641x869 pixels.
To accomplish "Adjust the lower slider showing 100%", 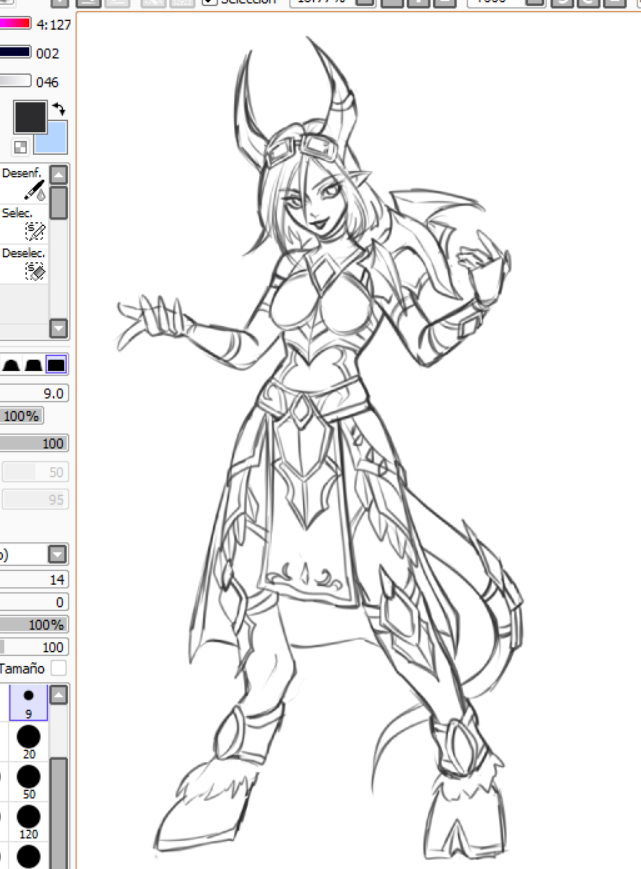I will click(34, 625).
